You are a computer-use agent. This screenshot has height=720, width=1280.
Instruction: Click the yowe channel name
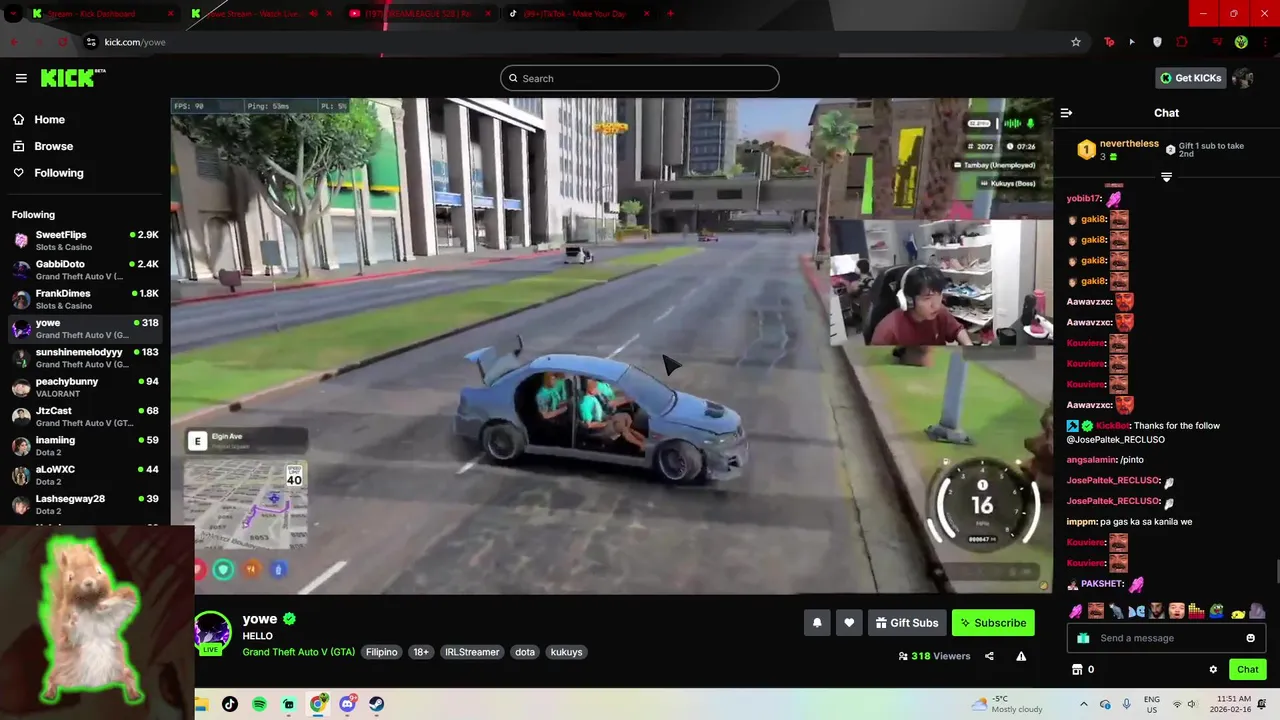[260, 619]
